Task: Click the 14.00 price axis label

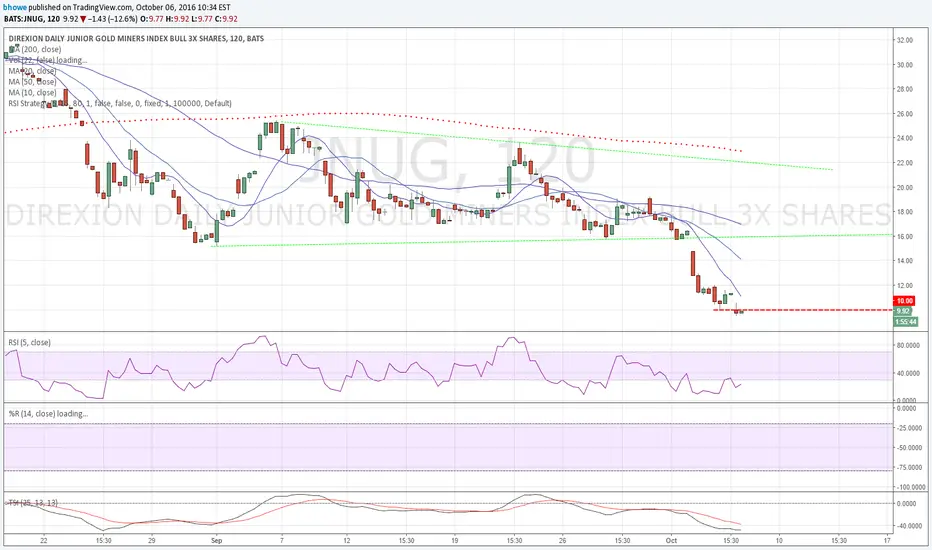Action: click(x=905, y=260)
